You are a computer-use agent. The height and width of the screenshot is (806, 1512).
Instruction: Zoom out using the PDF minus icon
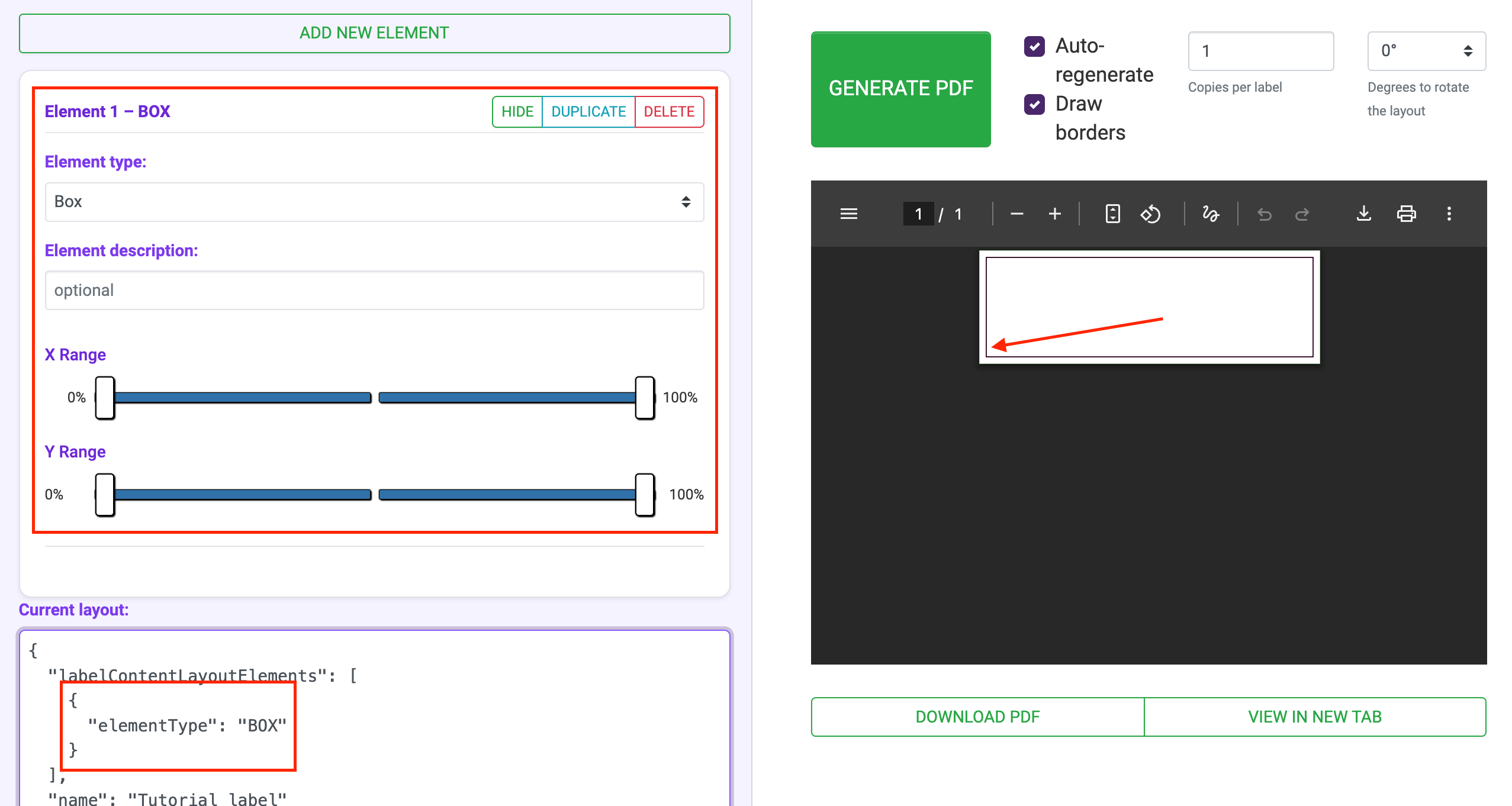(1016, 214)
